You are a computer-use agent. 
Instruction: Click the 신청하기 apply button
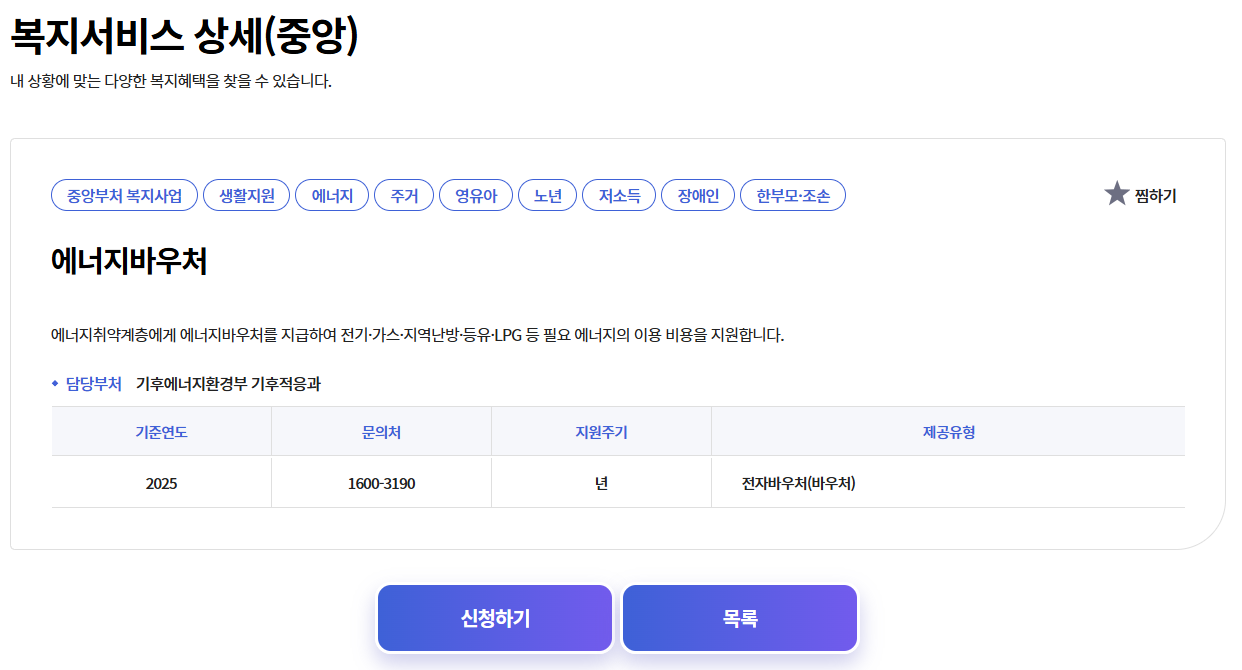pyautogui.click(x=494, y=617)
